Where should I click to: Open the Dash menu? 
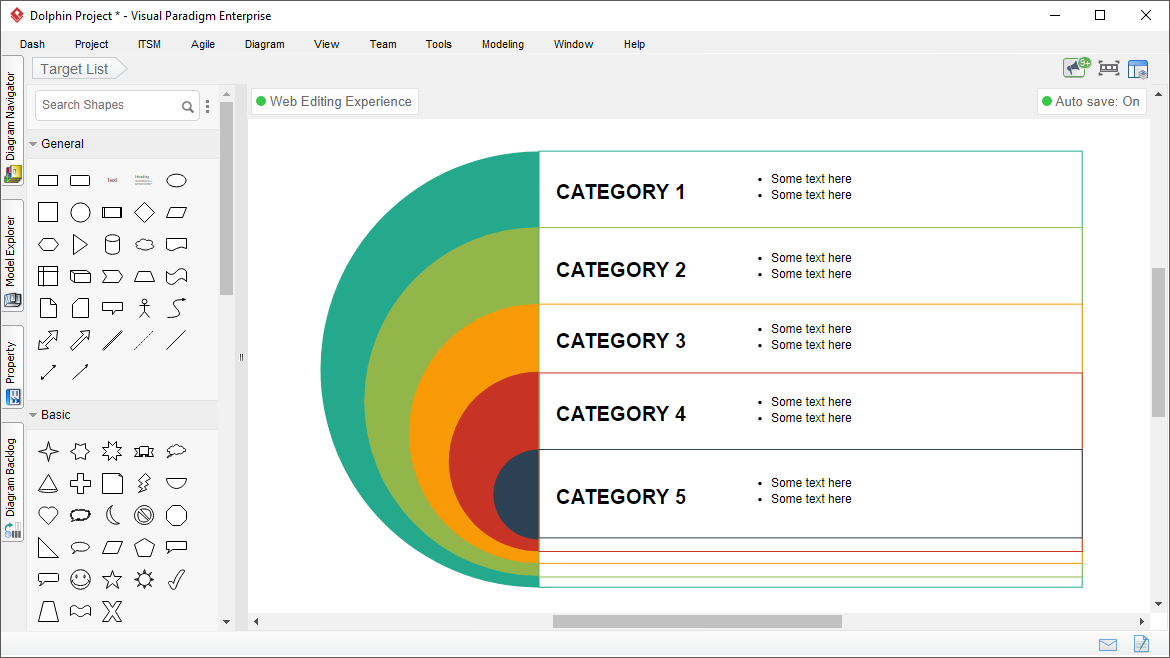[x=32, y=44]
